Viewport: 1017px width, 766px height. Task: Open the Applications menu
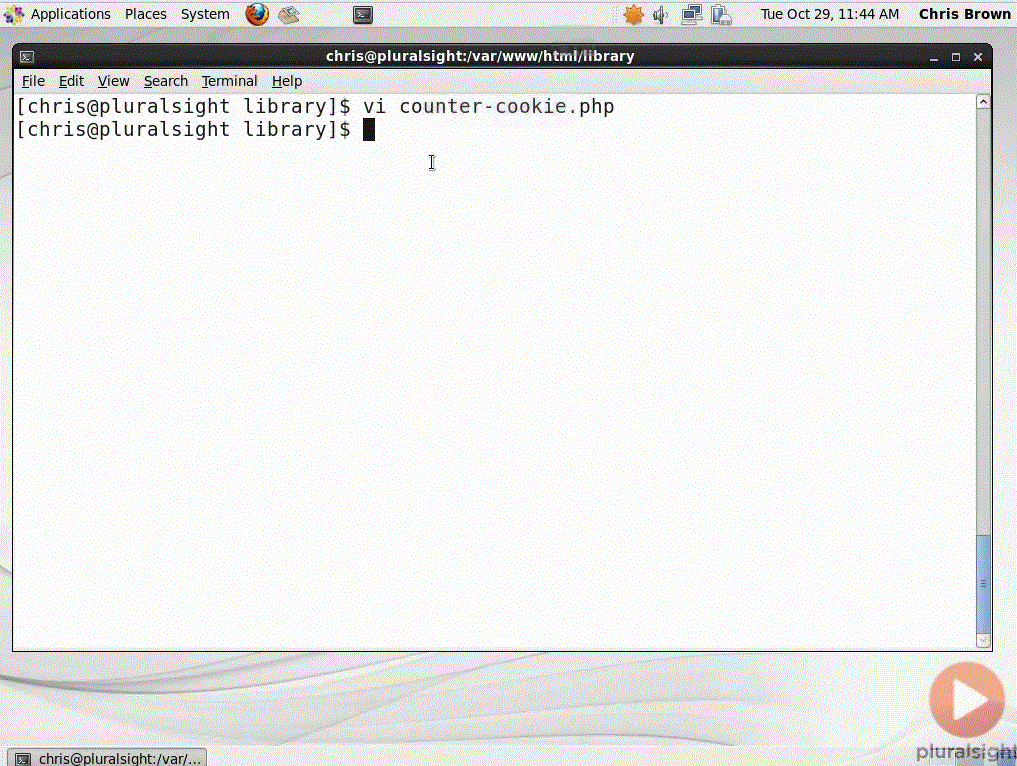[x=70, y=14]
